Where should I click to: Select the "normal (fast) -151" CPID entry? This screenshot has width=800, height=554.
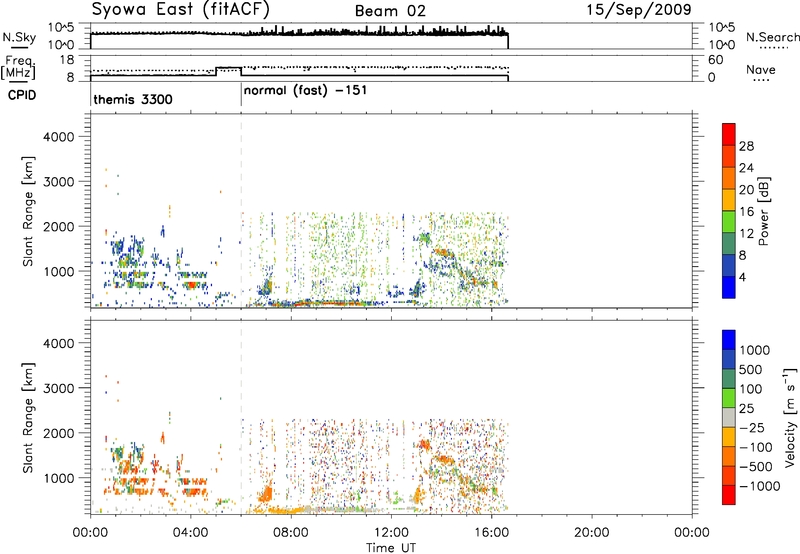pyautogui.click(x=305, y=91)
